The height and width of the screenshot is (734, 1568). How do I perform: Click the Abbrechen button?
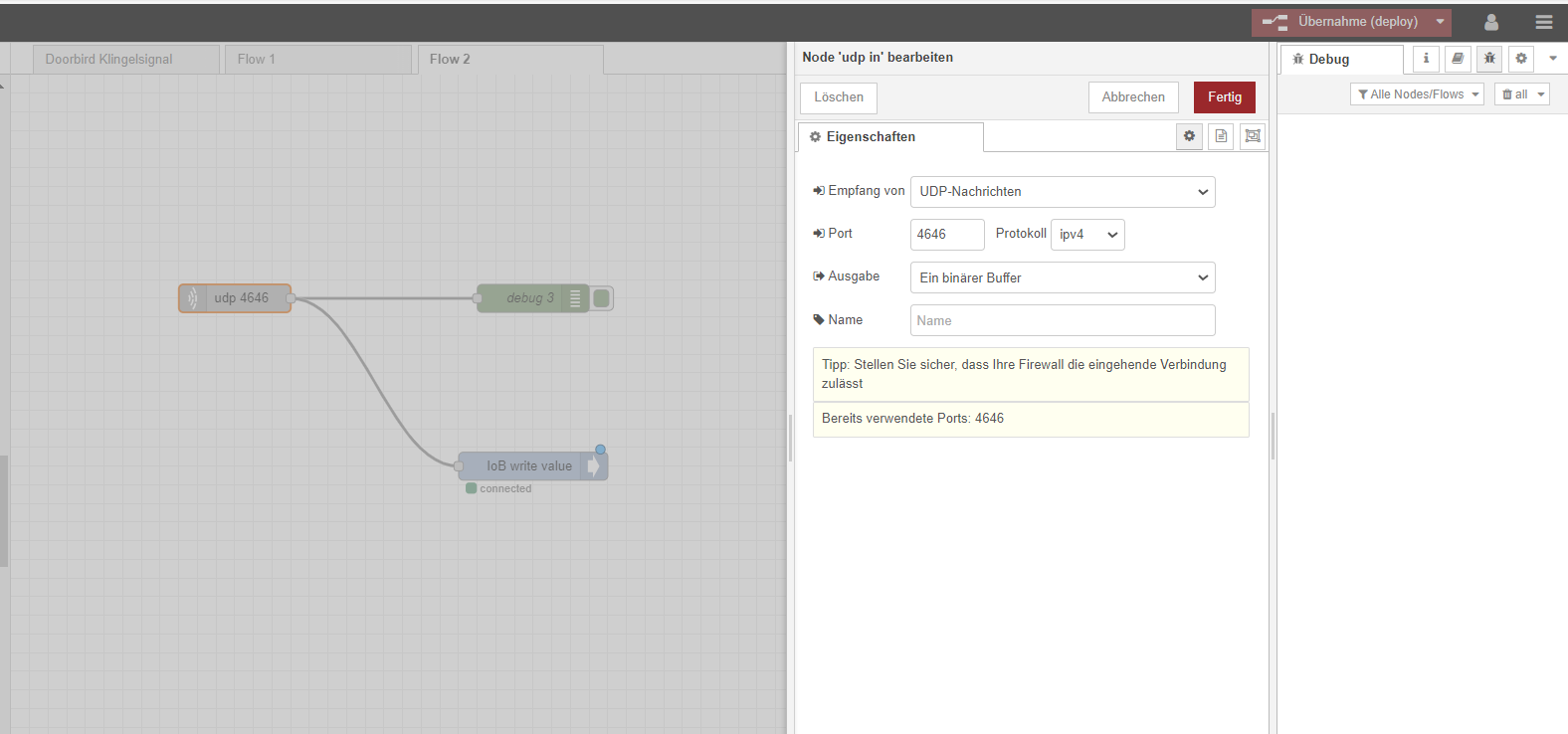[x=1133, y=97]
